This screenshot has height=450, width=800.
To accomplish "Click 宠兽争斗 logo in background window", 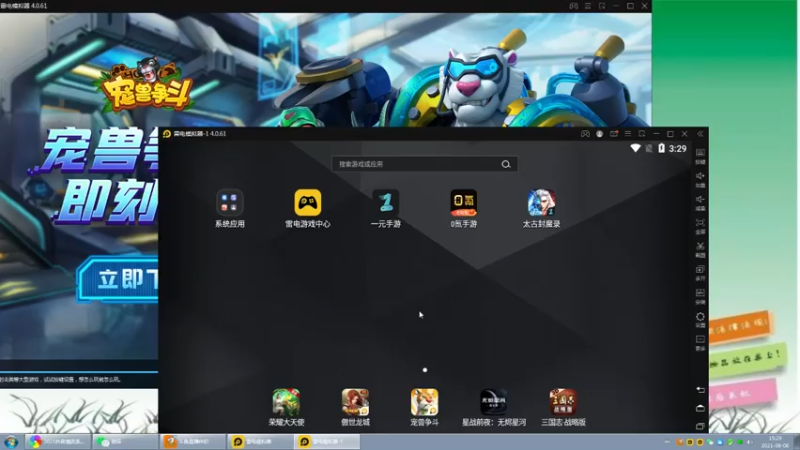I will [x=146, y=84].
